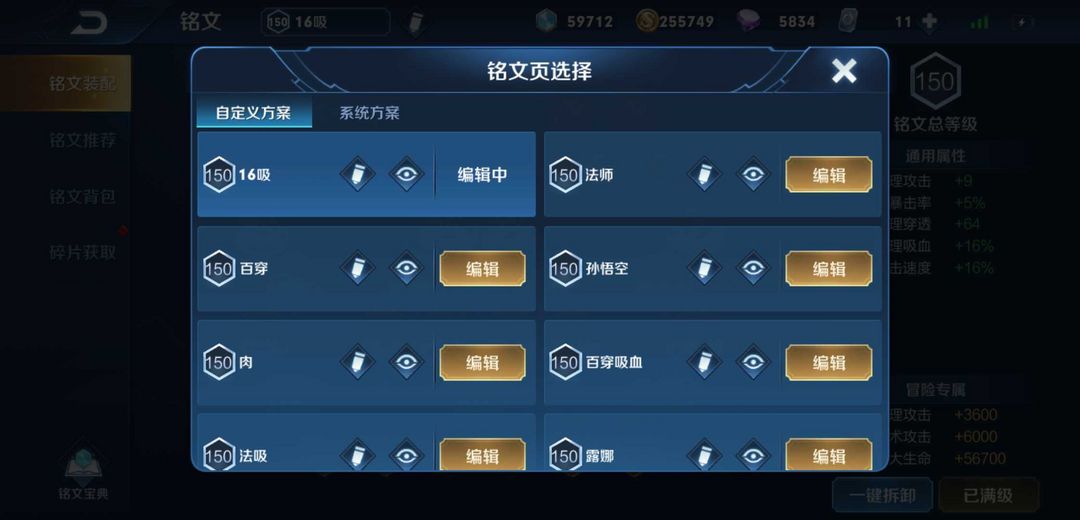
Task: Click the rename pencil icon for 法师
Action: 704,174
